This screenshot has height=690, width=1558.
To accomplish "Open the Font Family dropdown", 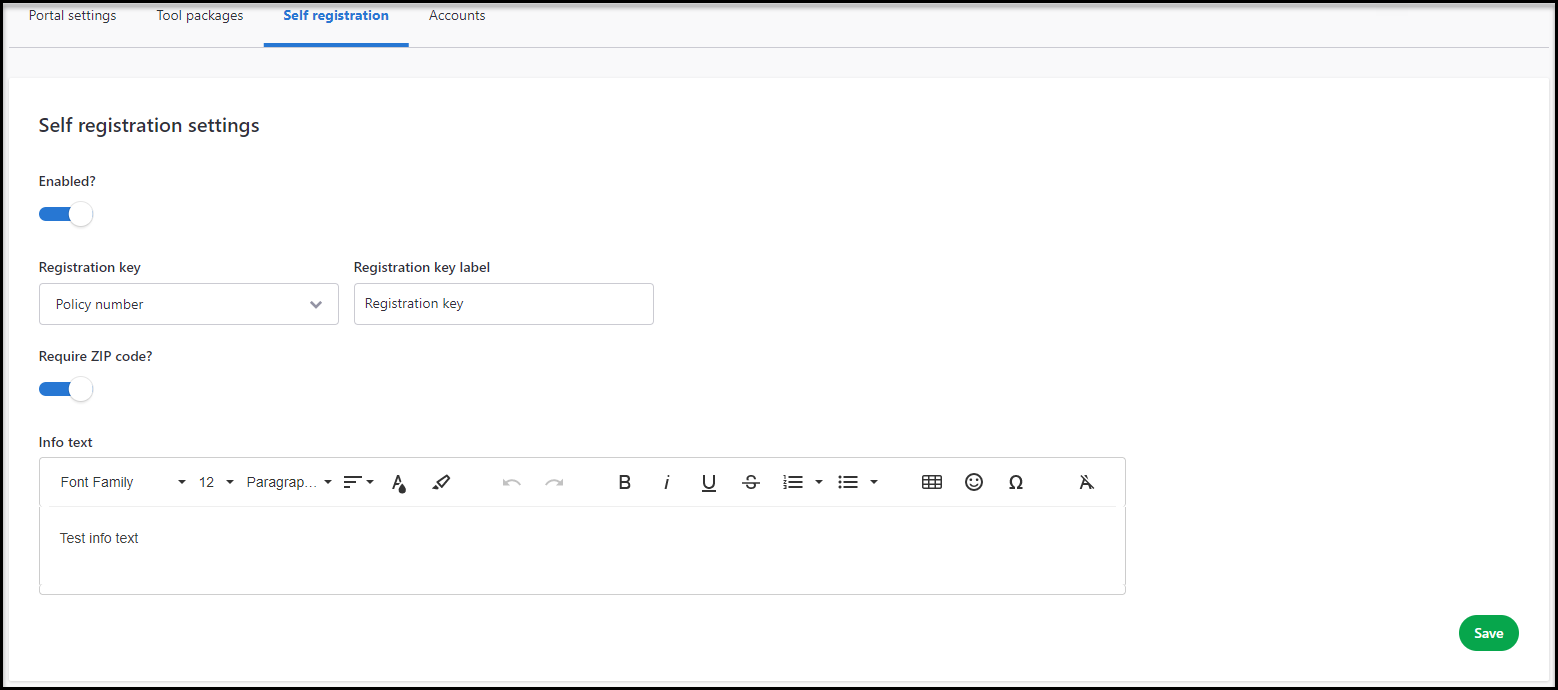I will [x=123, y=482].
